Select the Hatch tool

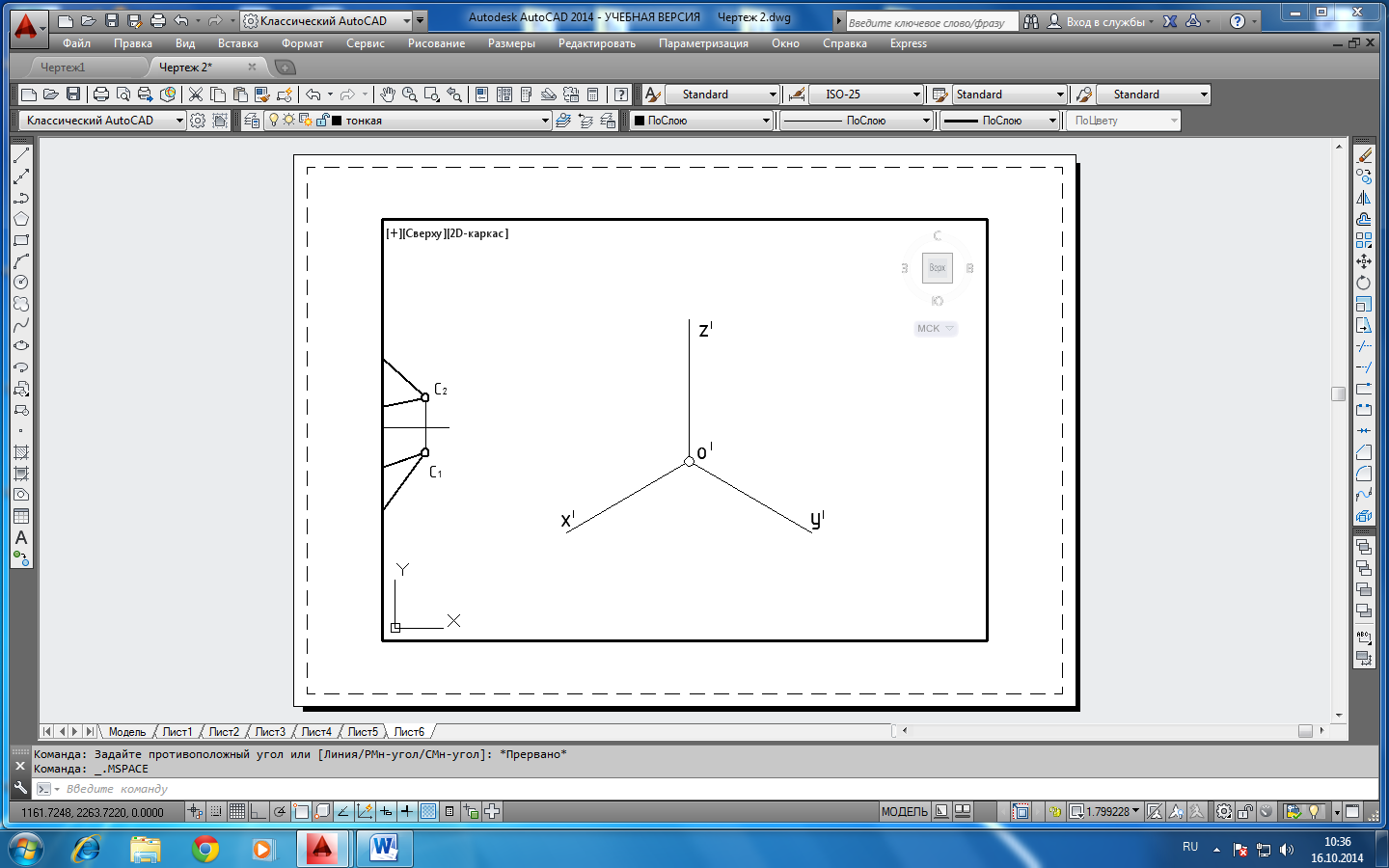point(21,452)
